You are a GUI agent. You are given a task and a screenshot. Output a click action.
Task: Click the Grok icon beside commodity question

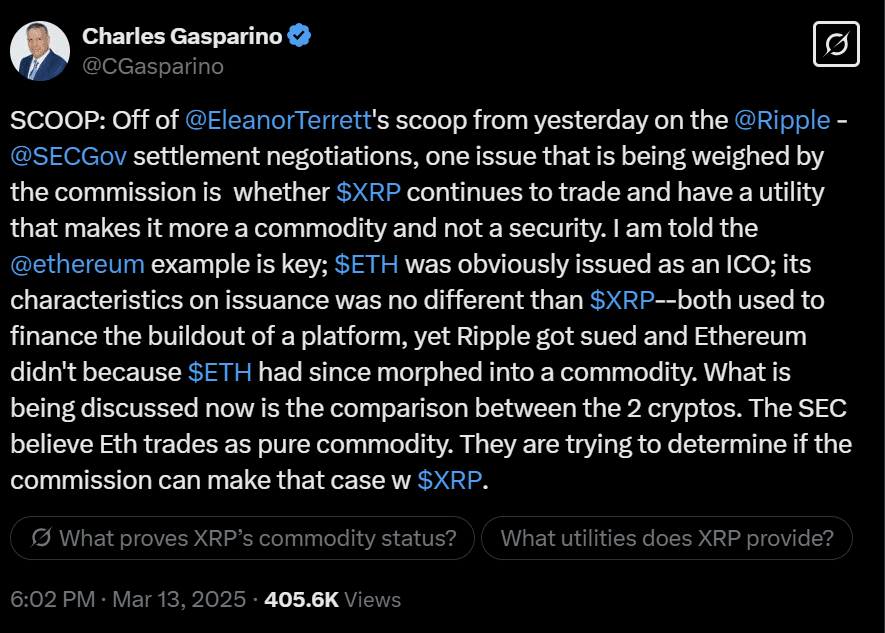tap(41, 538)
